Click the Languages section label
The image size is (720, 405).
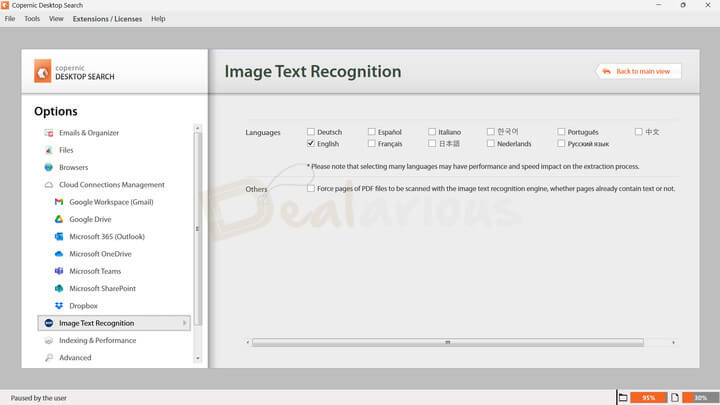pos(263,133)
